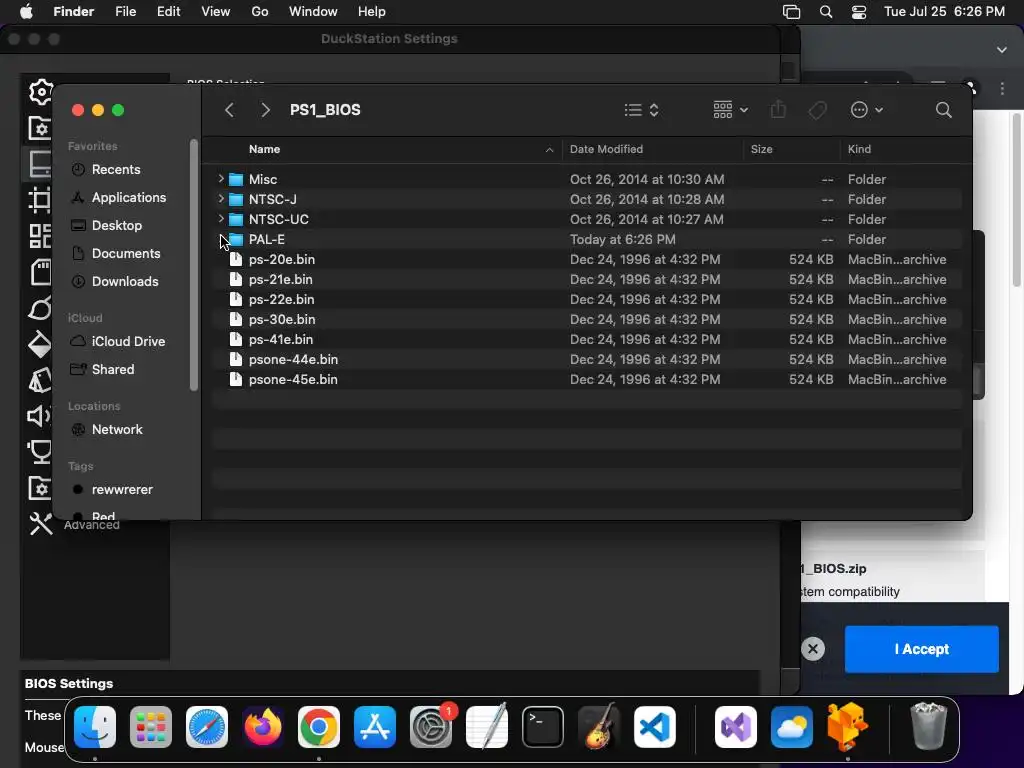Open App Store from the Dock
The image size is (1024, 768).
click(375, 727)
